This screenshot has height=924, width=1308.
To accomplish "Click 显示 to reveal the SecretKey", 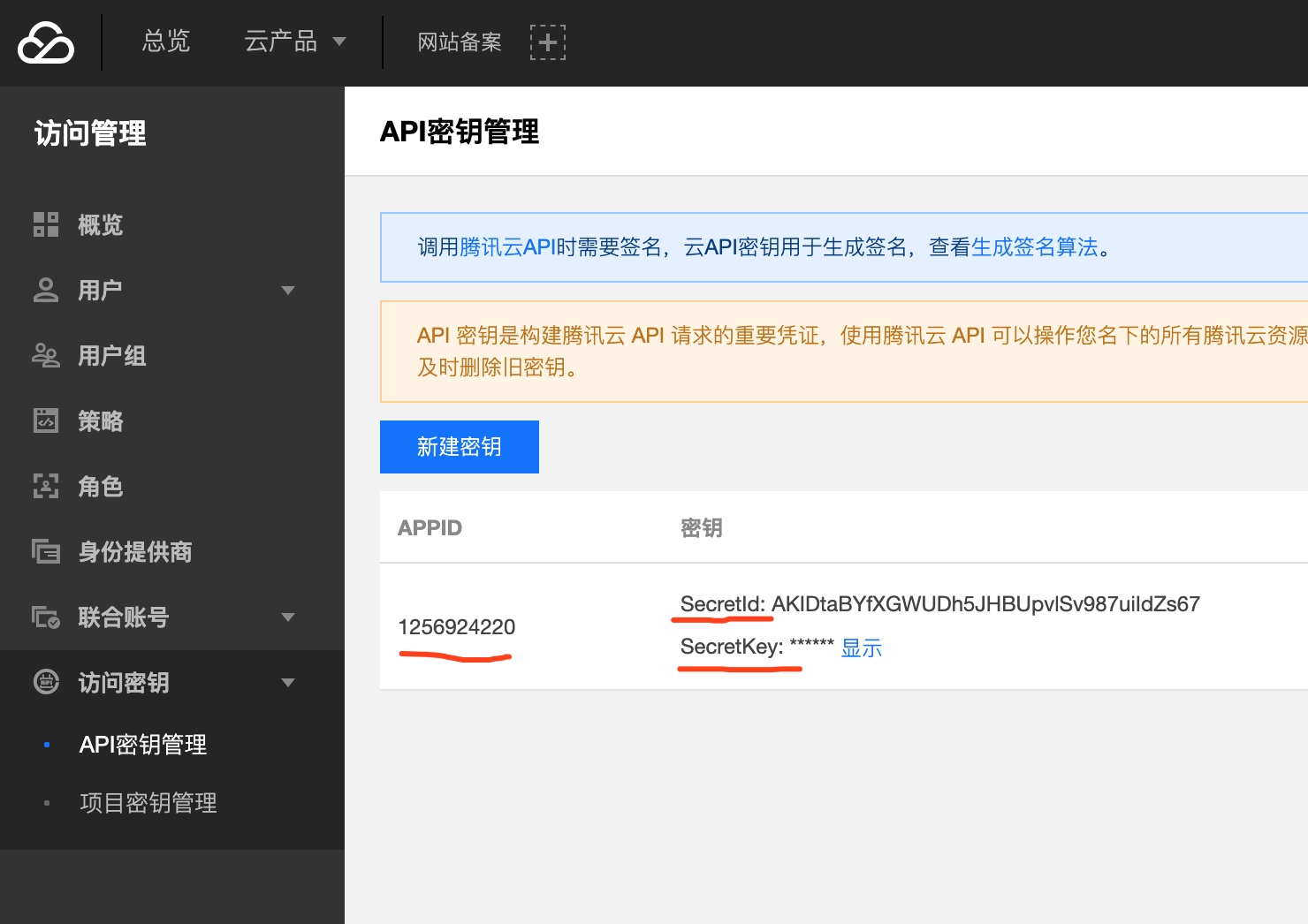I will click(x=861, y=648).
